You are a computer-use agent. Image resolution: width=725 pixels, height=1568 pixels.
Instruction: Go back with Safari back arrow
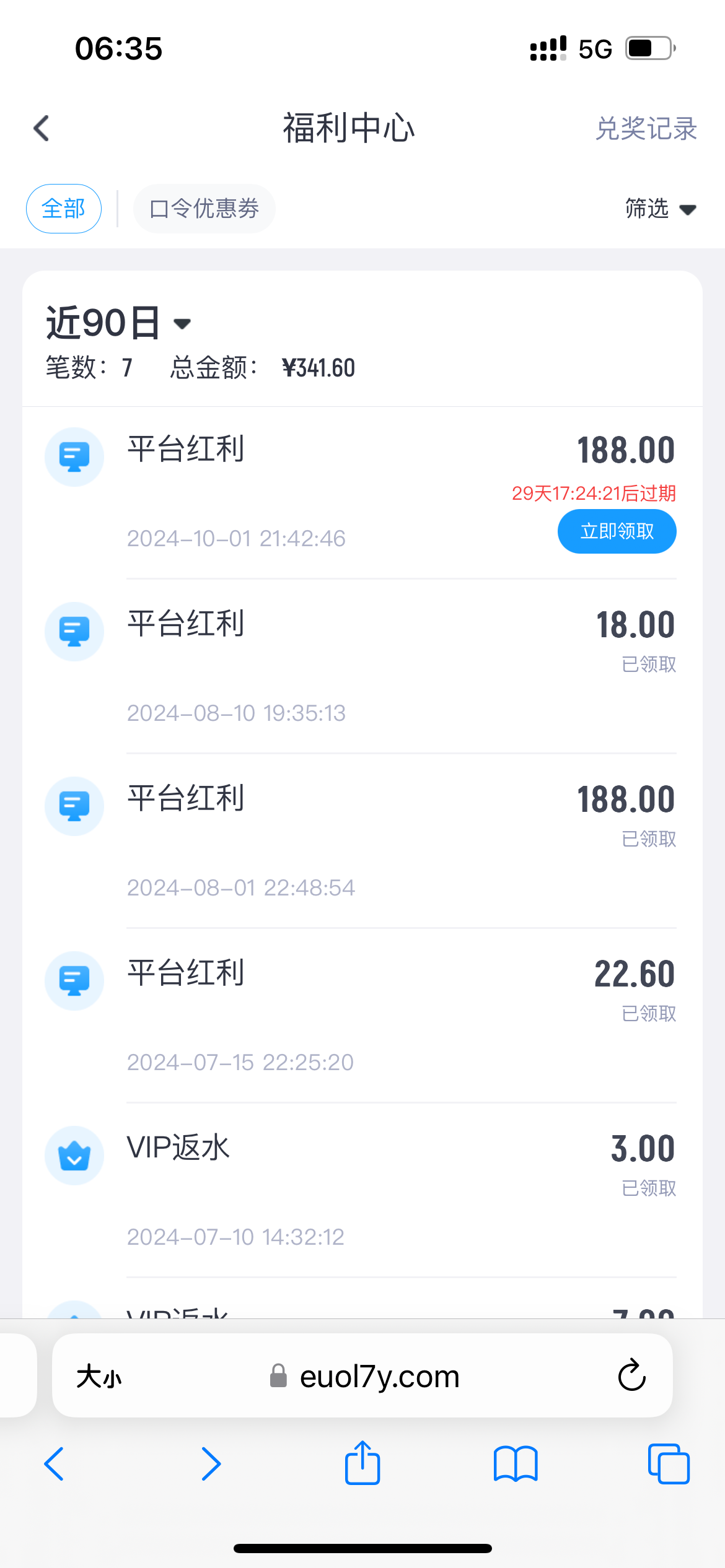pyautogui.click(x=55, y=1464)
